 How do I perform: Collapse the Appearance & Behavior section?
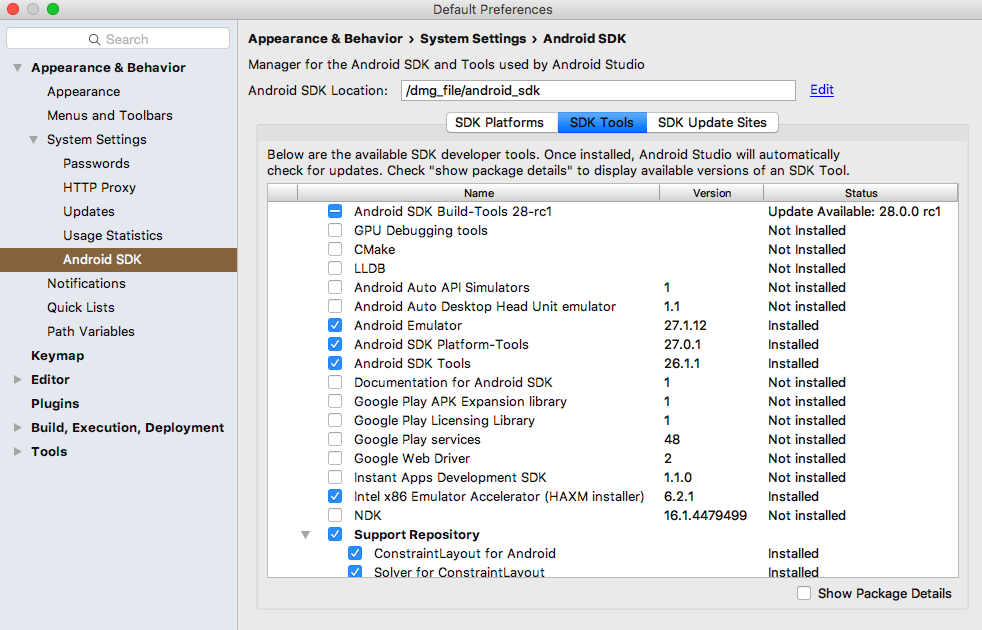coord(18,68)
